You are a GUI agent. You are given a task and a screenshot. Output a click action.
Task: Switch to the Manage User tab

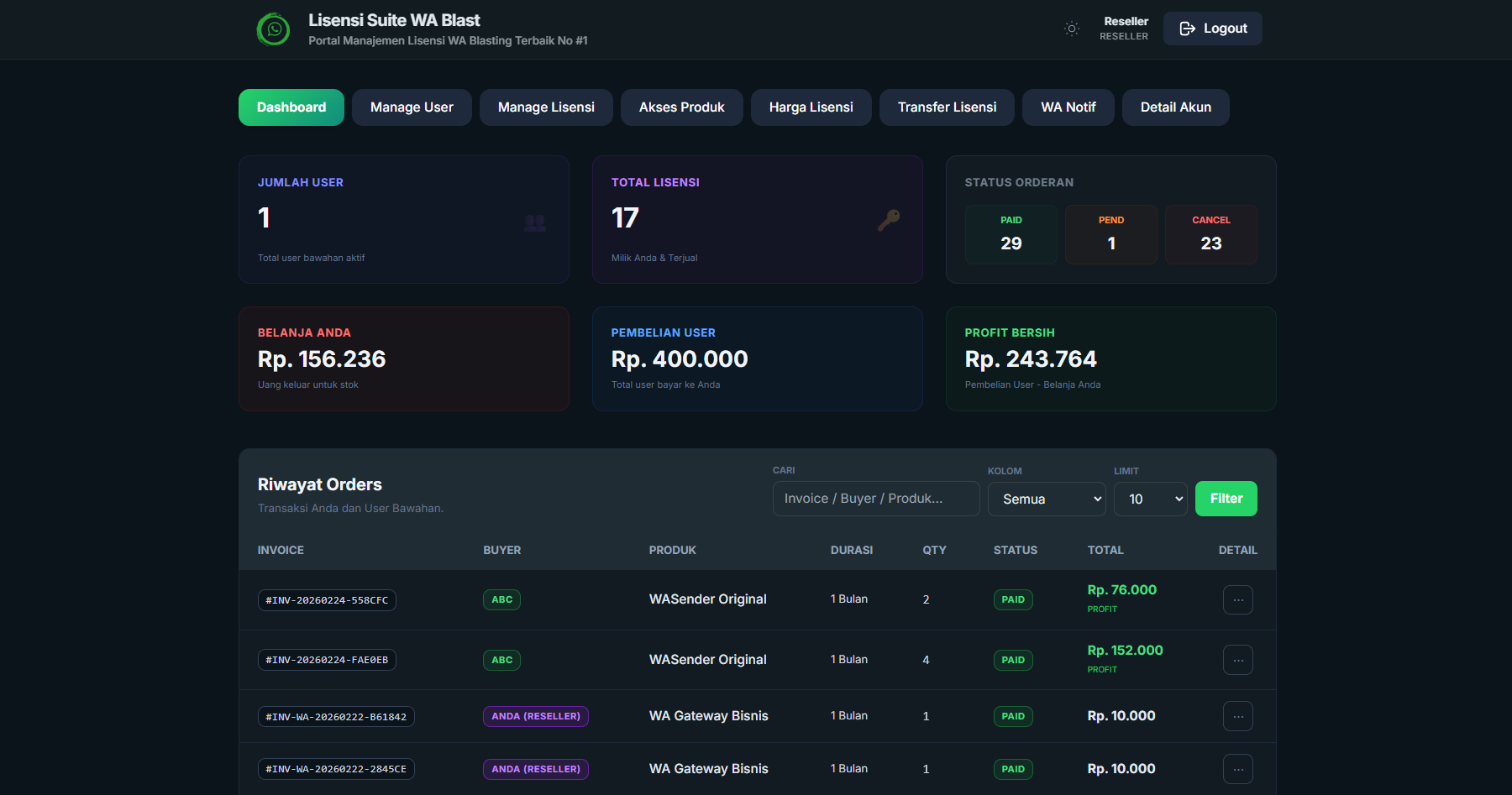click(x=412, y=107)
